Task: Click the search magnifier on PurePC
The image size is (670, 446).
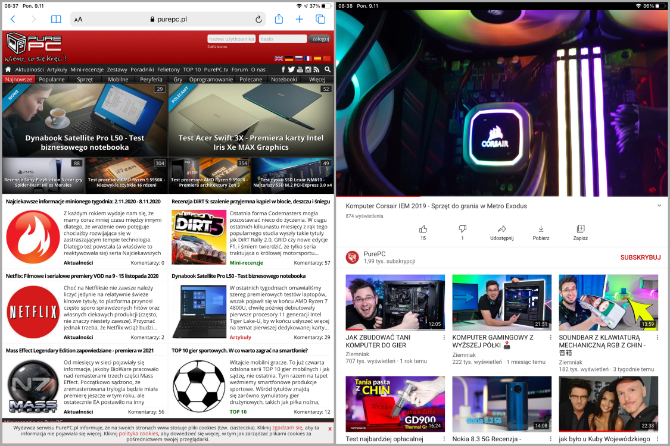Action: pyautogui.click(x=327, y=69)
